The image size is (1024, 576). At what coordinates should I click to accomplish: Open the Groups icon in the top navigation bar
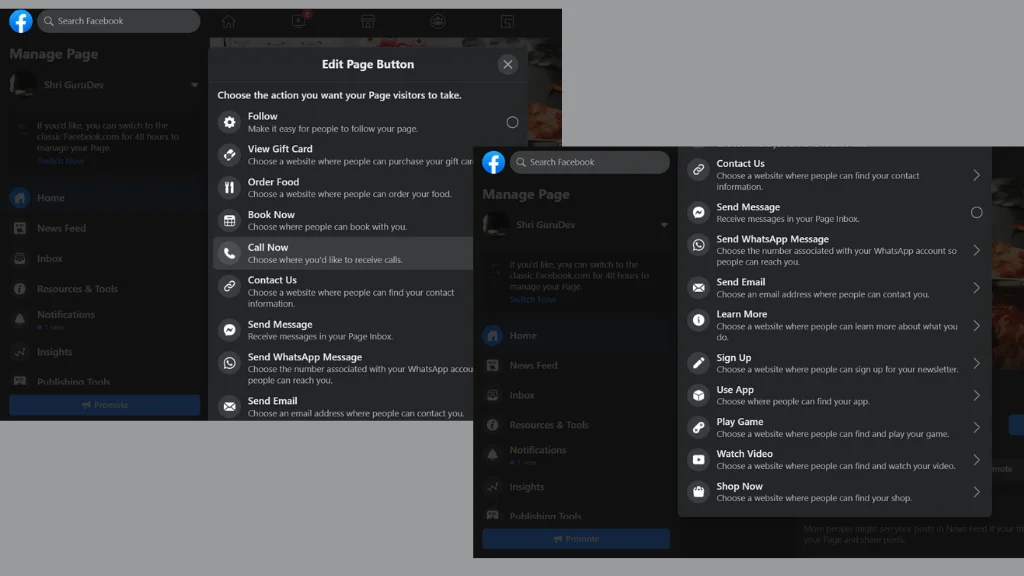pyautogui.click(x=438, y=22)
